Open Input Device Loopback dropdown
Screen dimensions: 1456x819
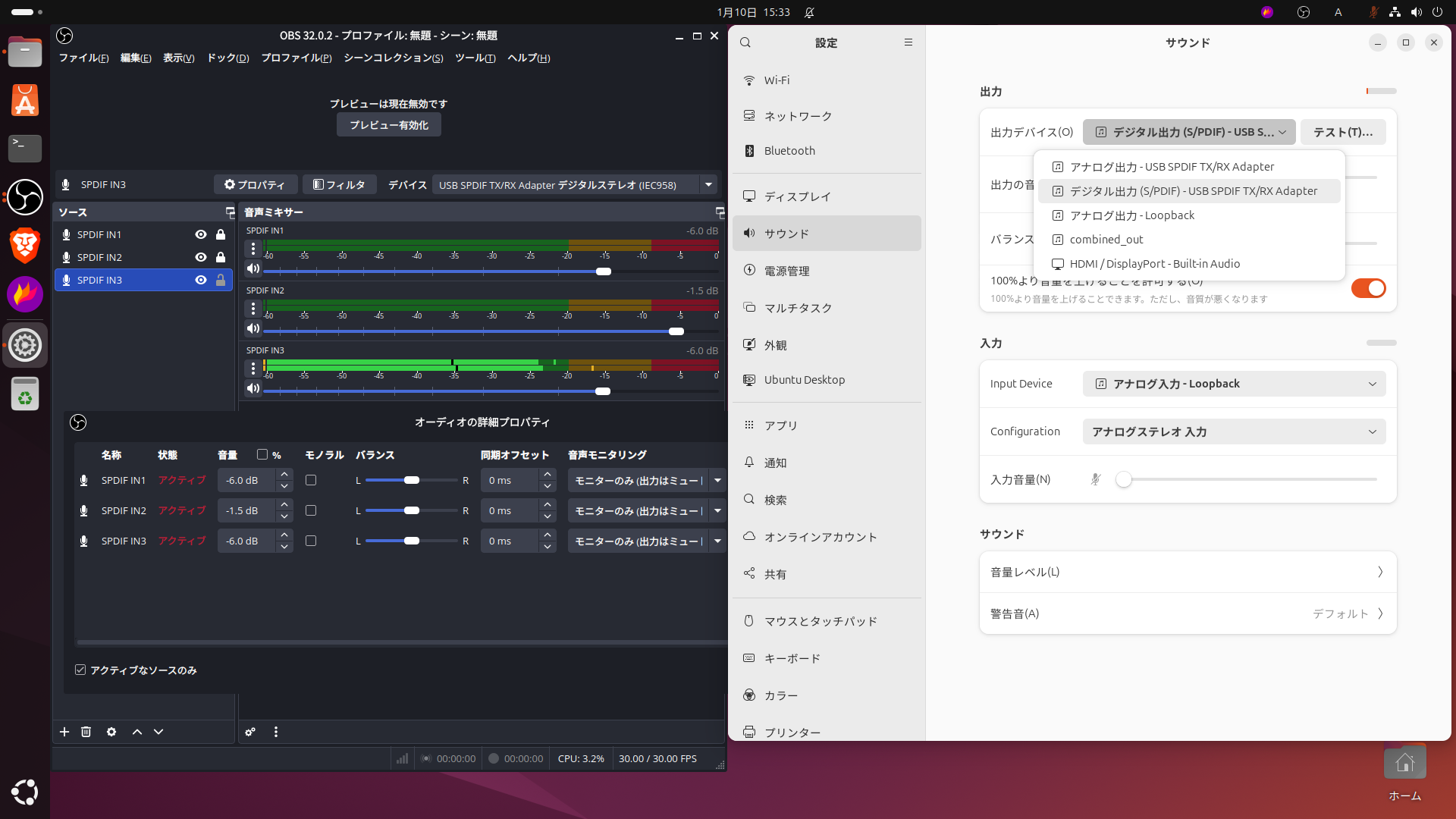(1234, 384)
